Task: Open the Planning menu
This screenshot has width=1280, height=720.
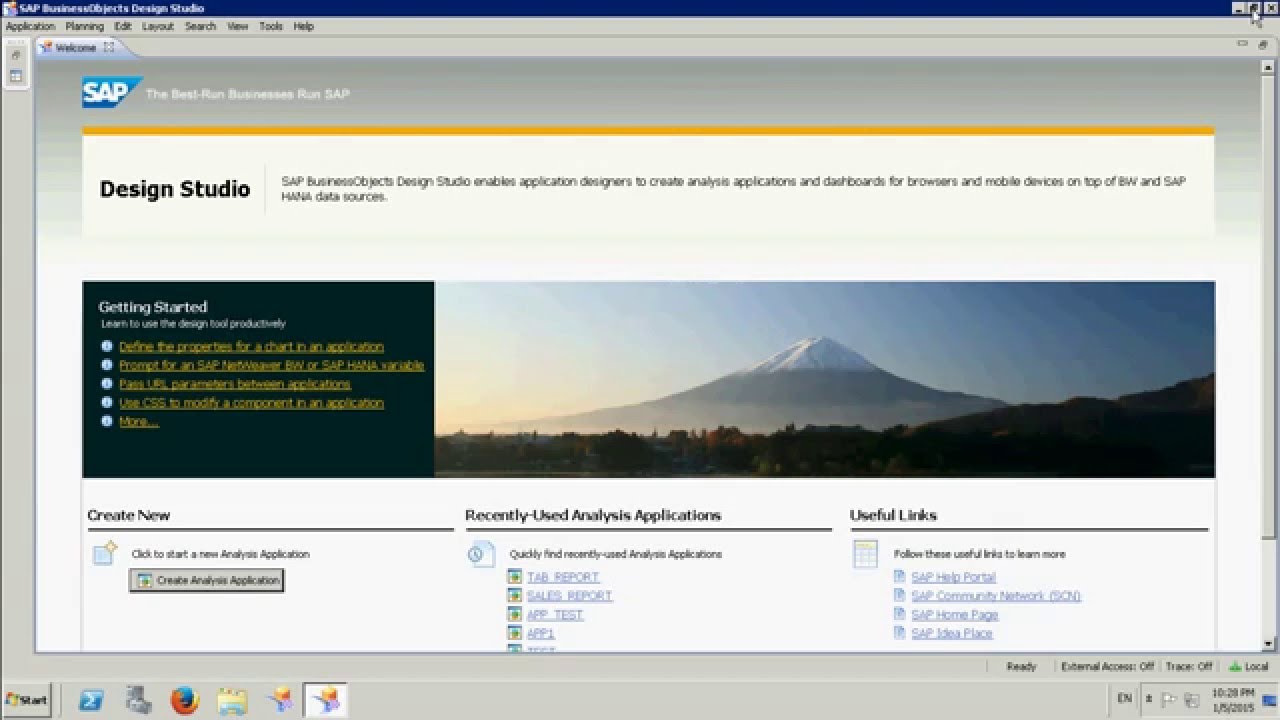Action: click(84, 26)
